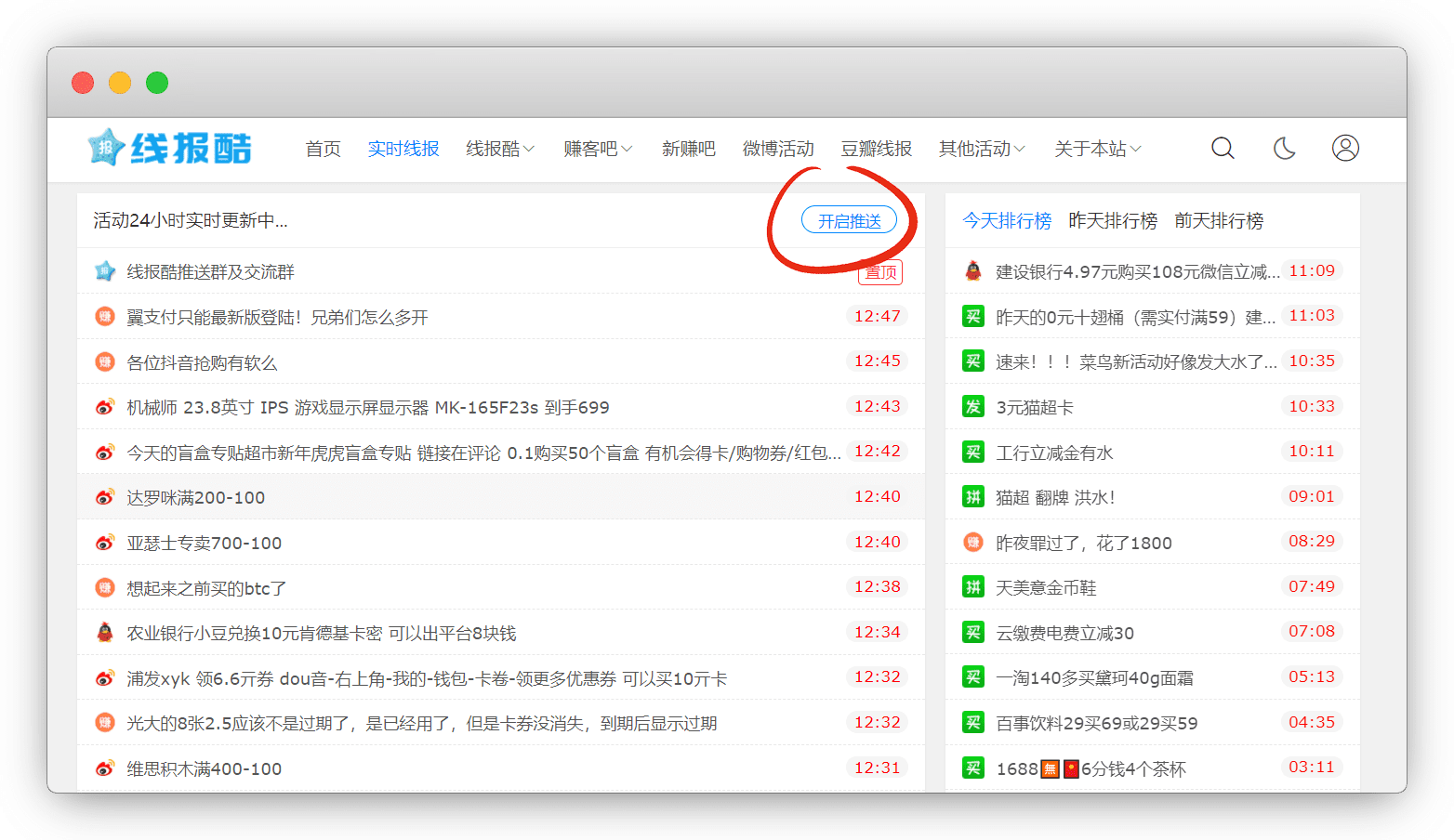The height and width of the screenshot is (840, 1454).
Task: Click Weibo icon beside 达罗咪满200-100
Action: [x=105, y=498]
